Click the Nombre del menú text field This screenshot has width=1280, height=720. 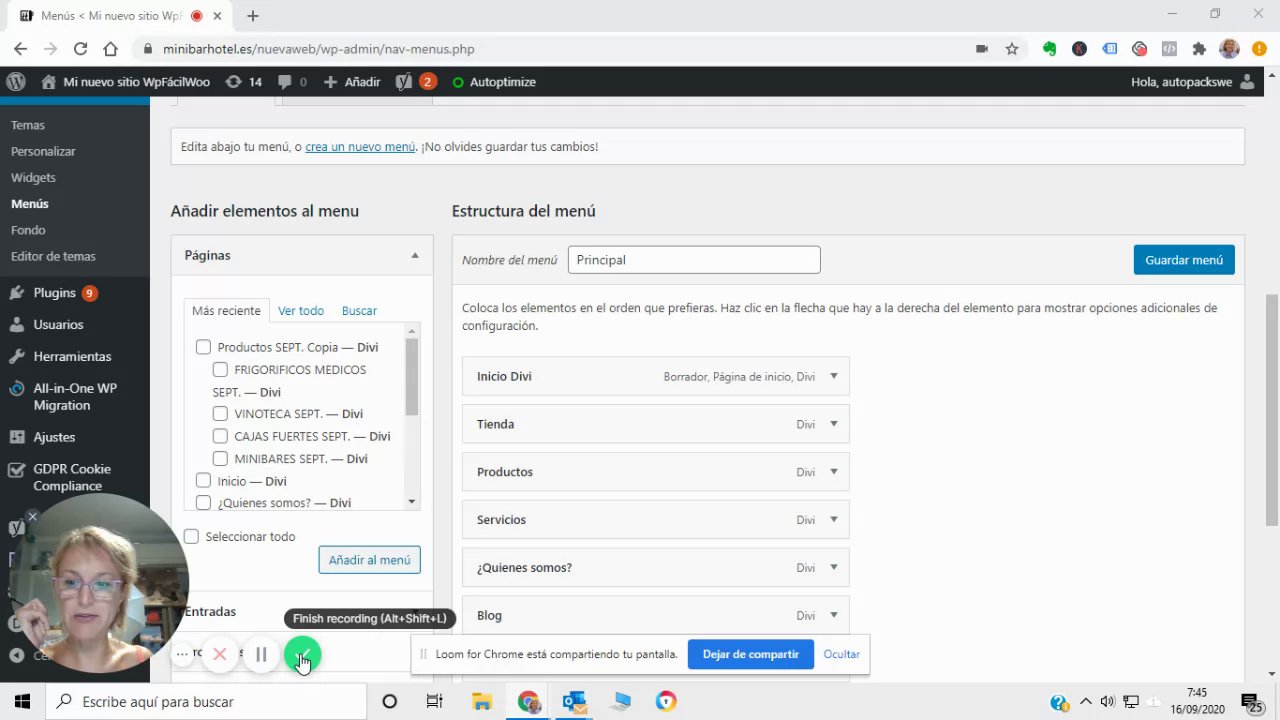[694, 260]
